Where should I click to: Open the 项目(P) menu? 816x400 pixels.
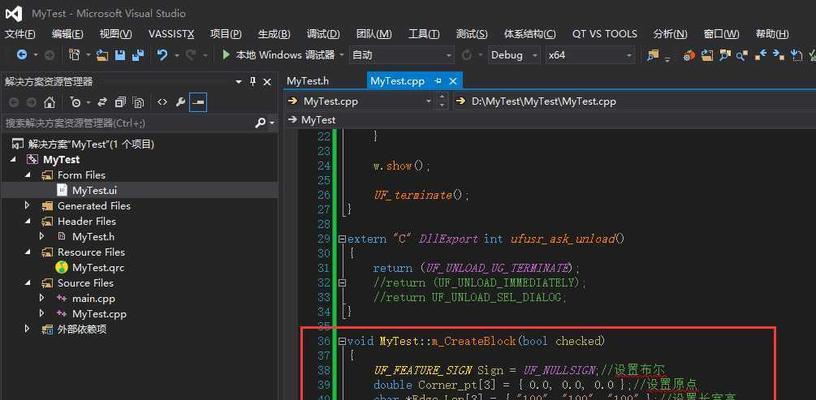(x=226, y=34)
